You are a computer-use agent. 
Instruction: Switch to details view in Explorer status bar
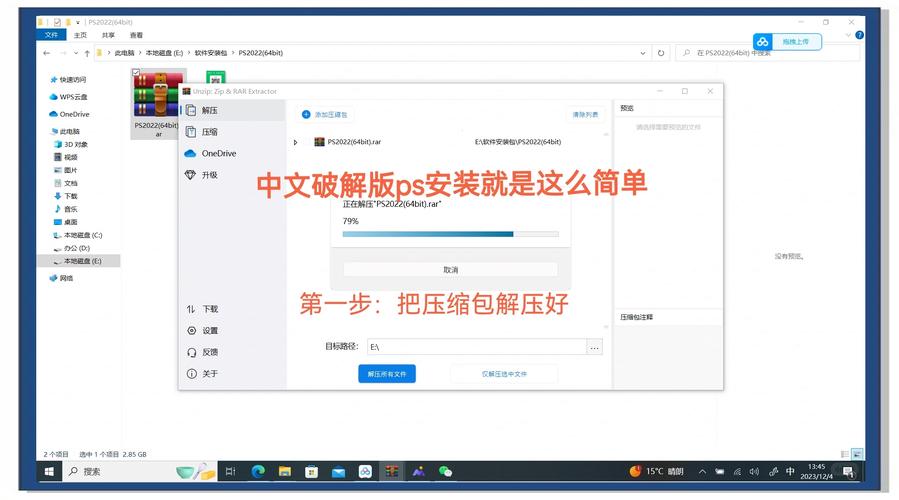tap(845, 454)
